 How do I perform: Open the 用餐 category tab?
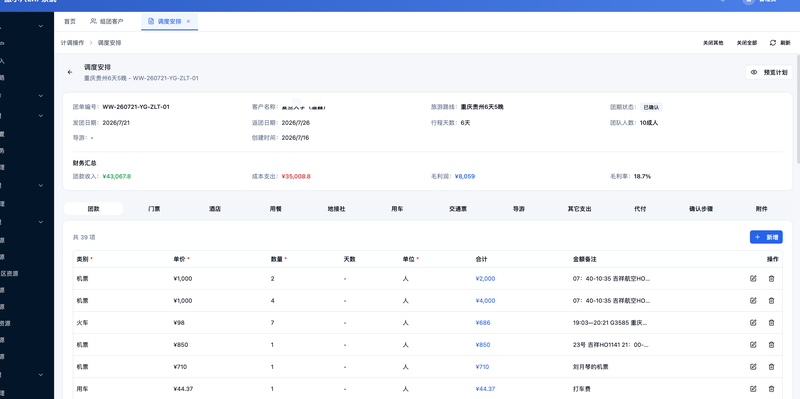[276, 209]
